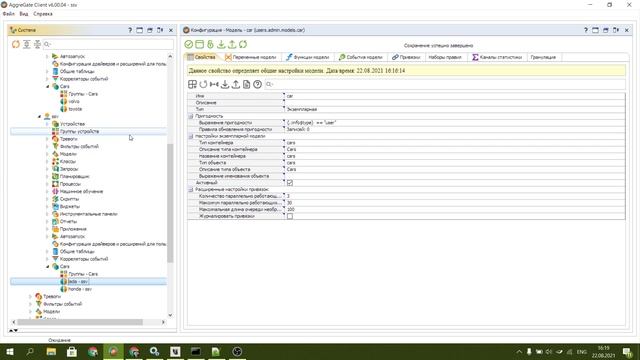The width and height of the screenshot is (640, 360).
Task: Click the Windows Start button
Action: [10, 351]
